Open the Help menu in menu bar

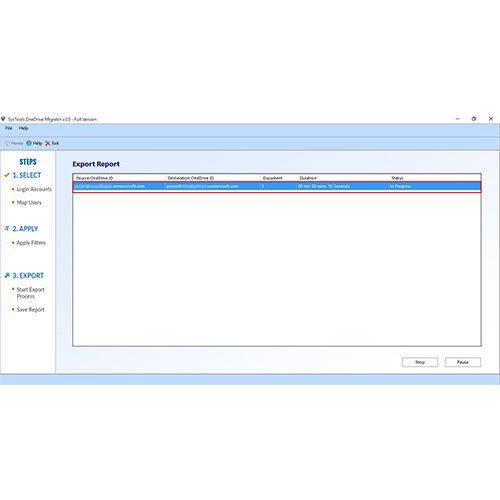coord(23,128)
